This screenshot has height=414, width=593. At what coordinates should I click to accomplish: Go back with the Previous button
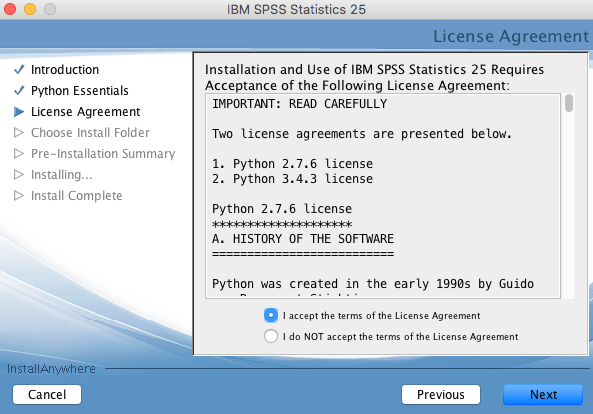[441, 395]
